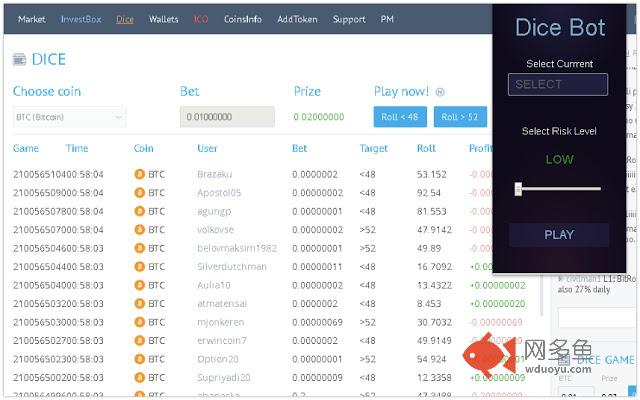Open the Wallets menu item
The width and height of the screenshot is (640, 400).
(x=163, y=19)
